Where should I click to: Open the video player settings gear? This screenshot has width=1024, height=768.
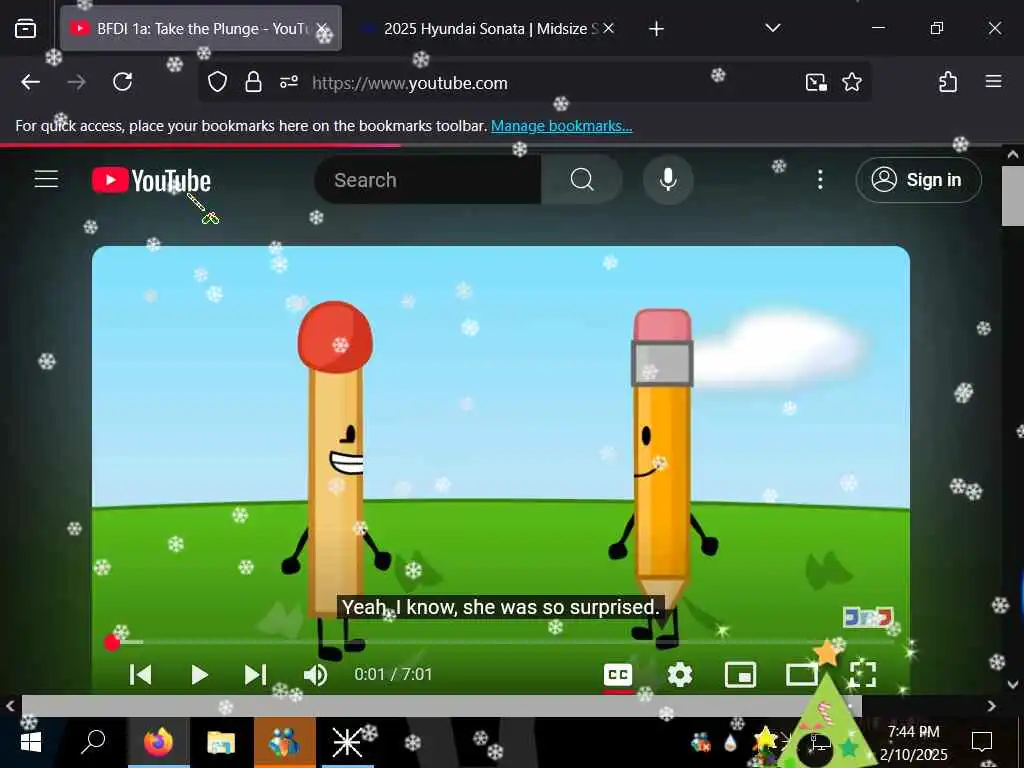[679, 675]
